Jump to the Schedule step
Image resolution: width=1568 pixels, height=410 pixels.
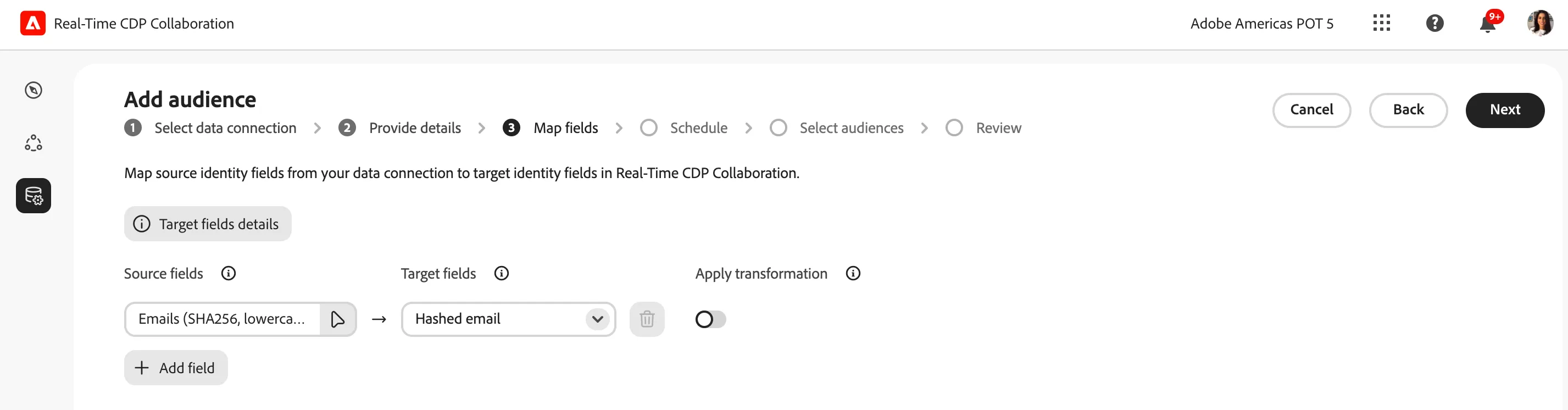click(x=684, y=128)
